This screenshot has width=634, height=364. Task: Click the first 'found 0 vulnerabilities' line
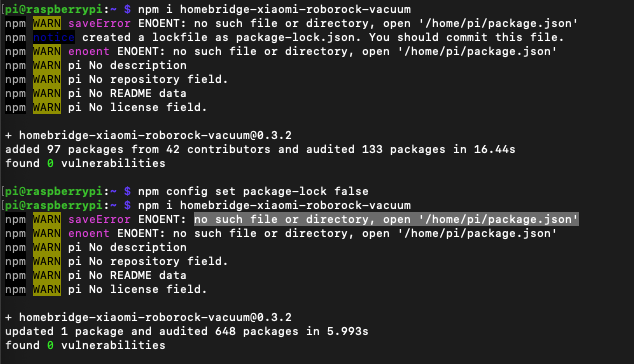pos(85,163)
